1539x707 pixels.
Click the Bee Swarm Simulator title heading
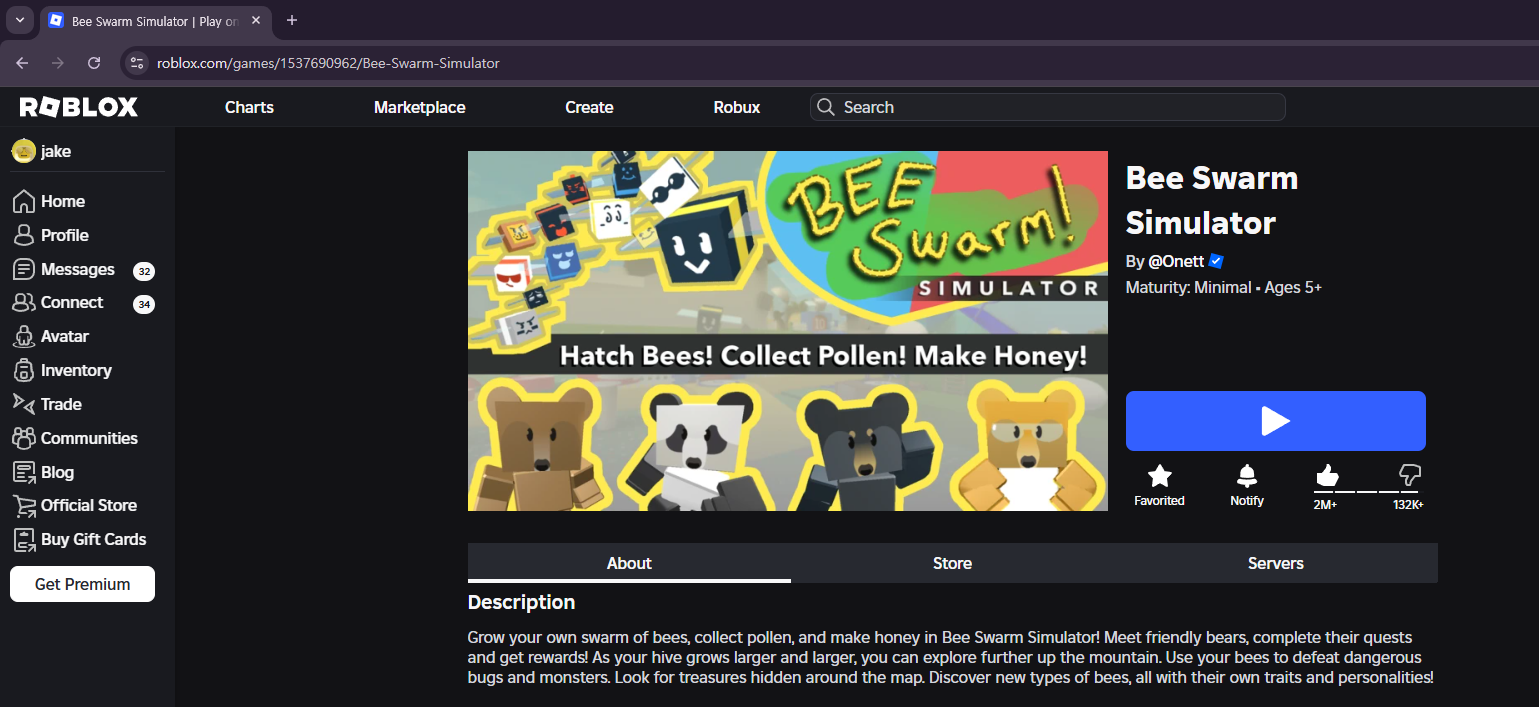(x=1212, y=199)
